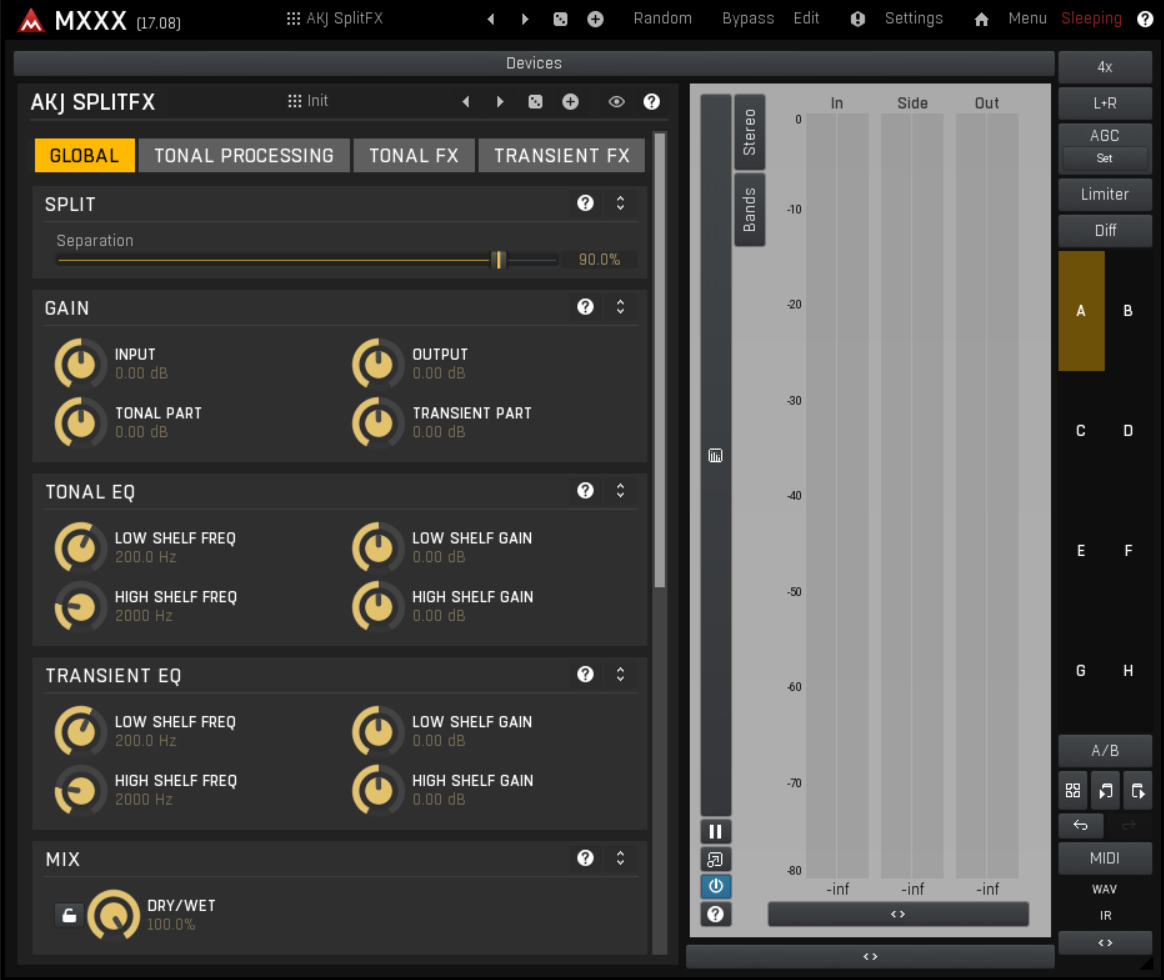Open the Edit screen
The height and width of the screenshot is (980, 1164).
pyautogui.click(x=806, y=19)
